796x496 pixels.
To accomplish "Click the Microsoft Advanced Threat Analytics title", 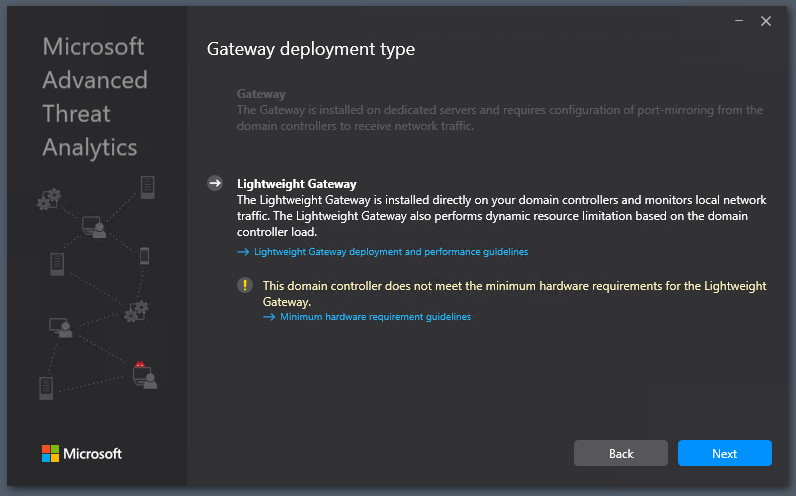I will coord(95,97).
